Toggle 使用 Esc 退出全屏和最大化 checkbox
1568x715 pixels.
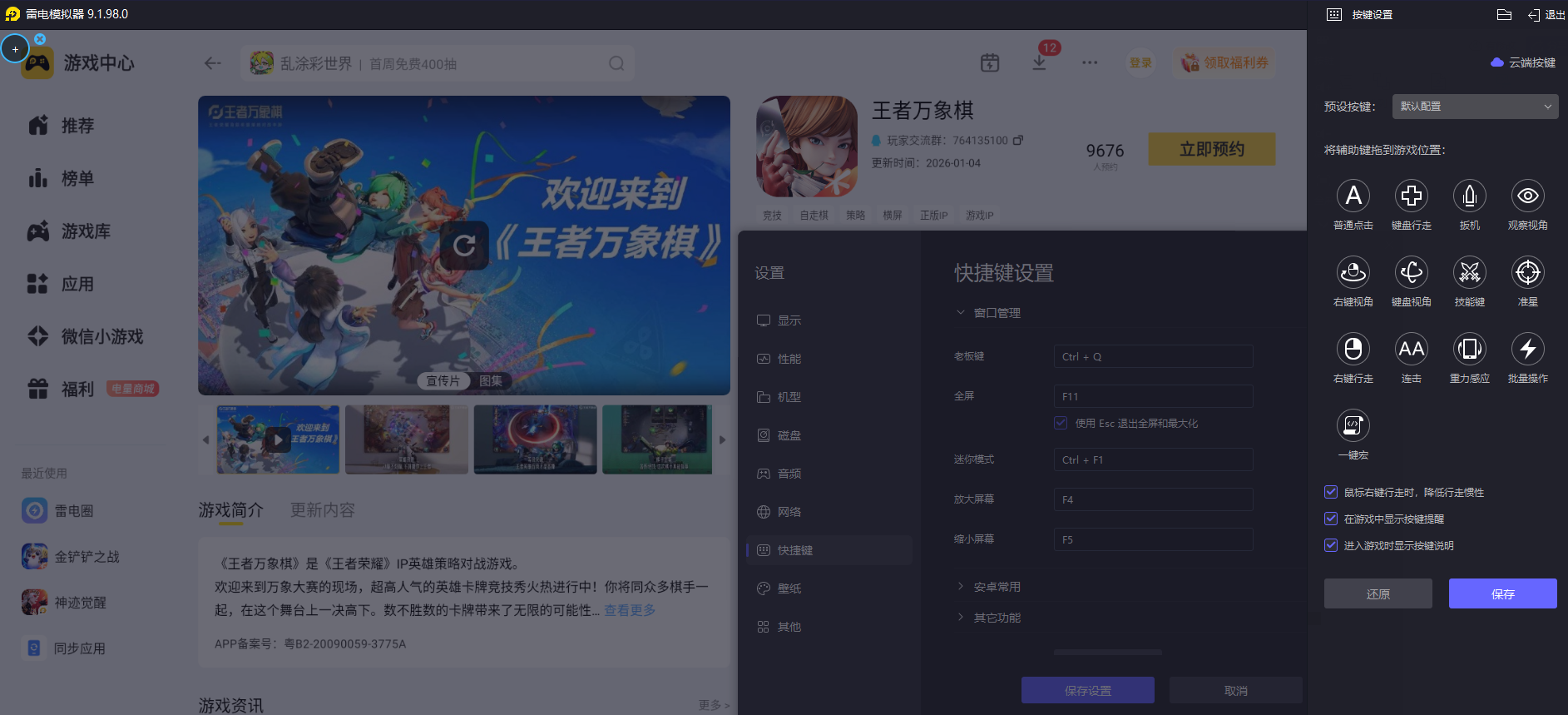1061,423
